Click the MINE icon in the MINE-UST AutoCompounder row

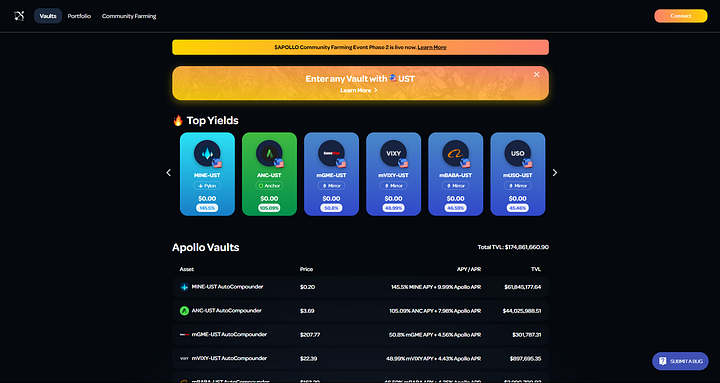184,287
